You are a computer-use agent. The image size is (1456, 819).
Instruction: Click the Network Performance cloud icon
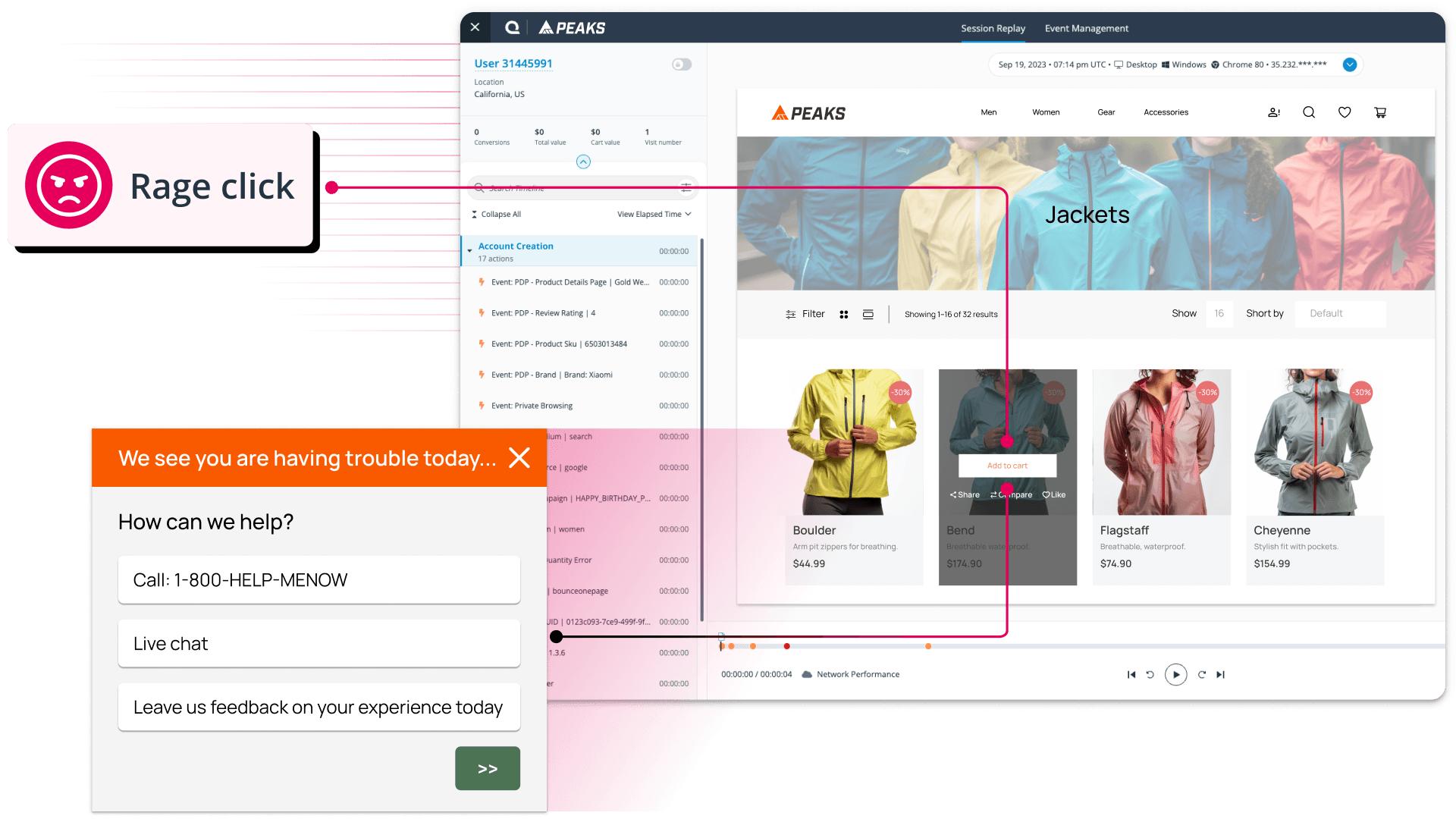click(807, 674)
